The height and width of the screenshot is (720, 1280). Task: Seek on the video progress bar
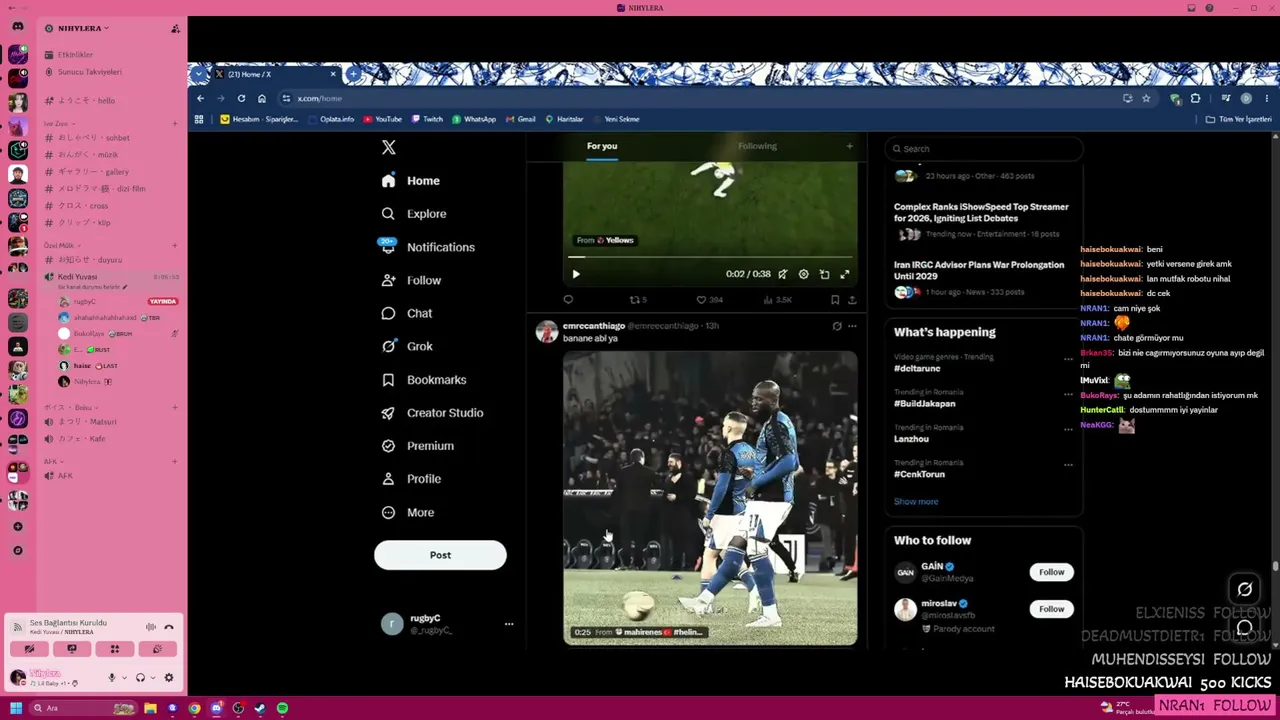(x=710, y=258)
